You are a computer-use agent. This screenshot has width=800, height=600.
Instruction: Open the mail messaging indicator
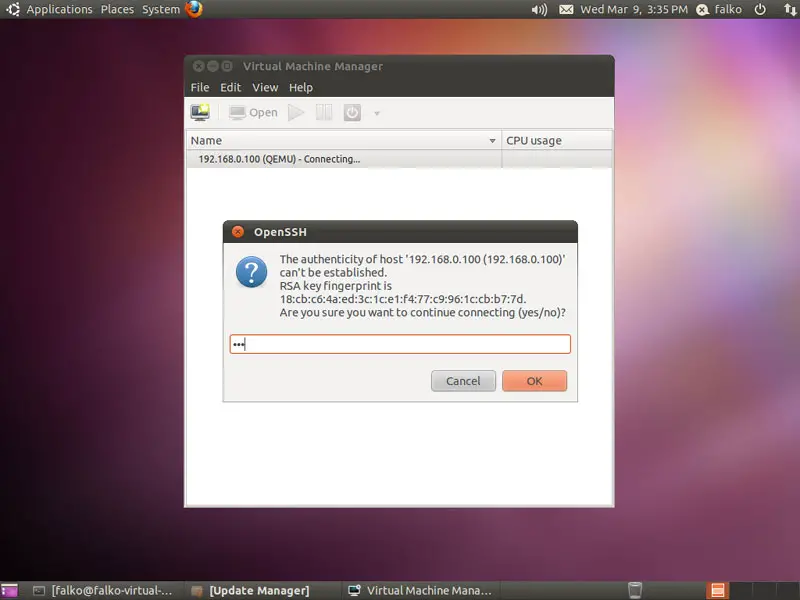566,10
